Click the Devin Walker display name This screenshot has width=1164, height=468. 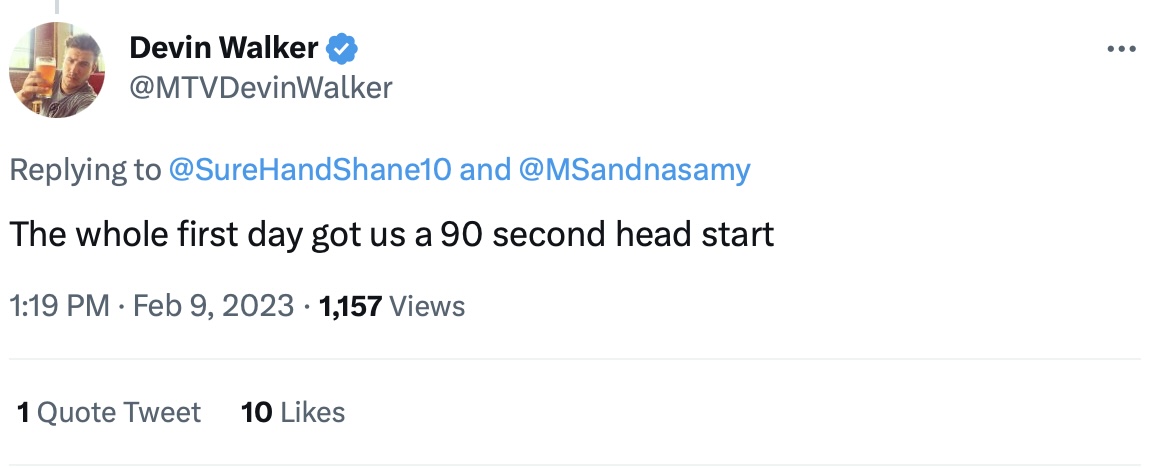(224, 47)
